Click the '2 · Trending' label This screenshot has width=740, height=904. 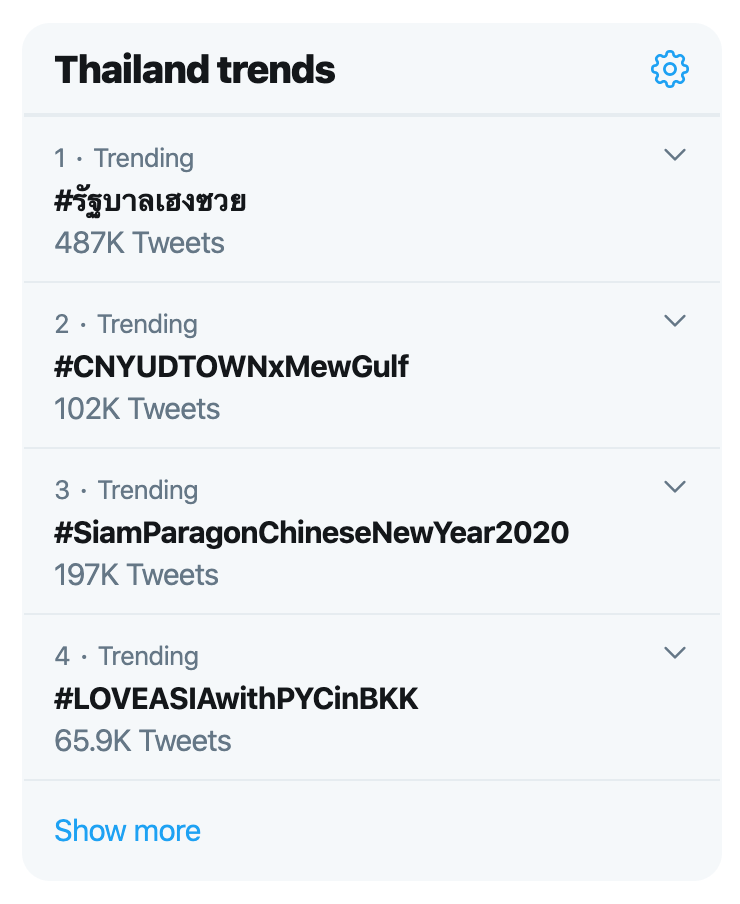(x=126, y=324)
